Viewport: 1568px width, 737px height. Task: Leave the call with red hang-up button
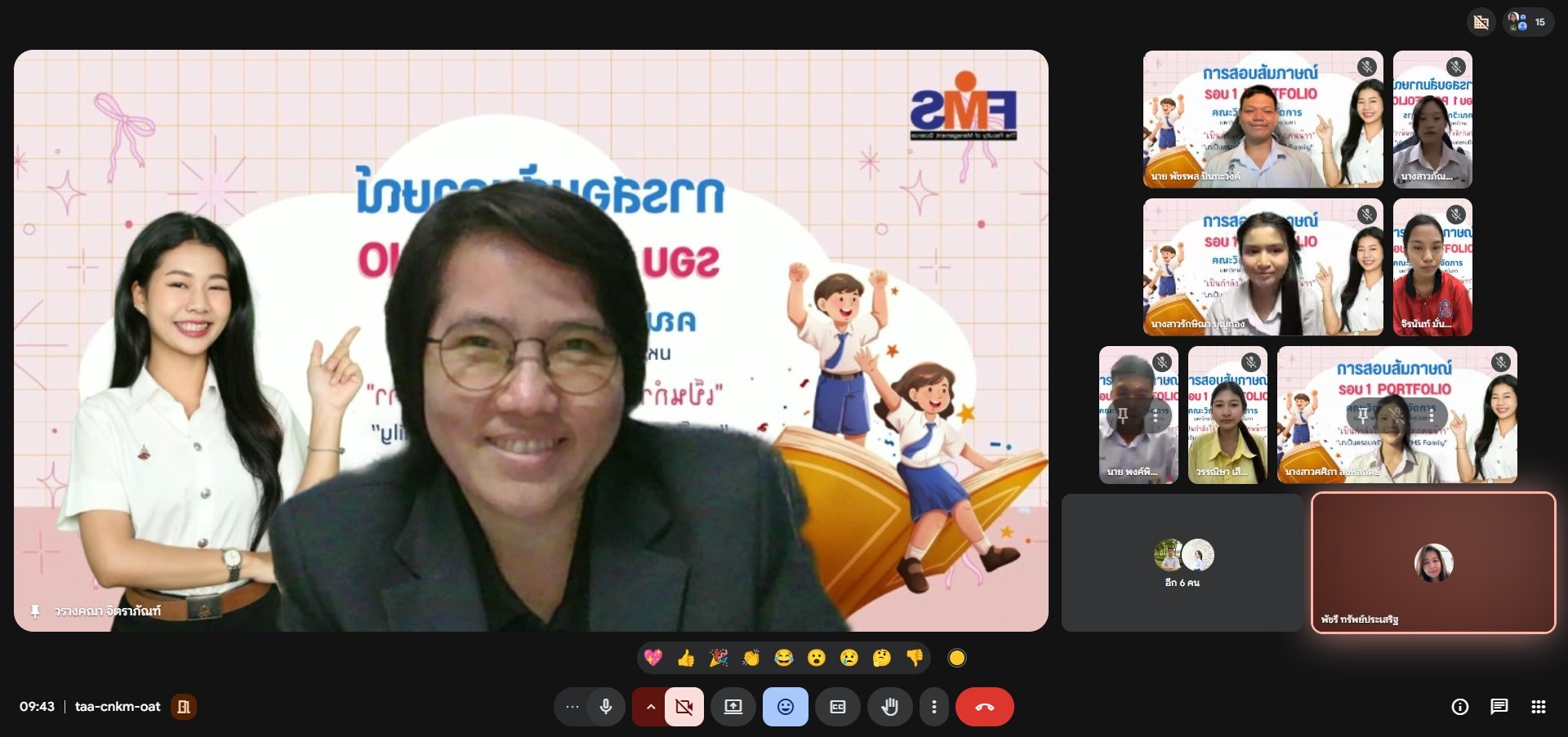coord(985,707)
